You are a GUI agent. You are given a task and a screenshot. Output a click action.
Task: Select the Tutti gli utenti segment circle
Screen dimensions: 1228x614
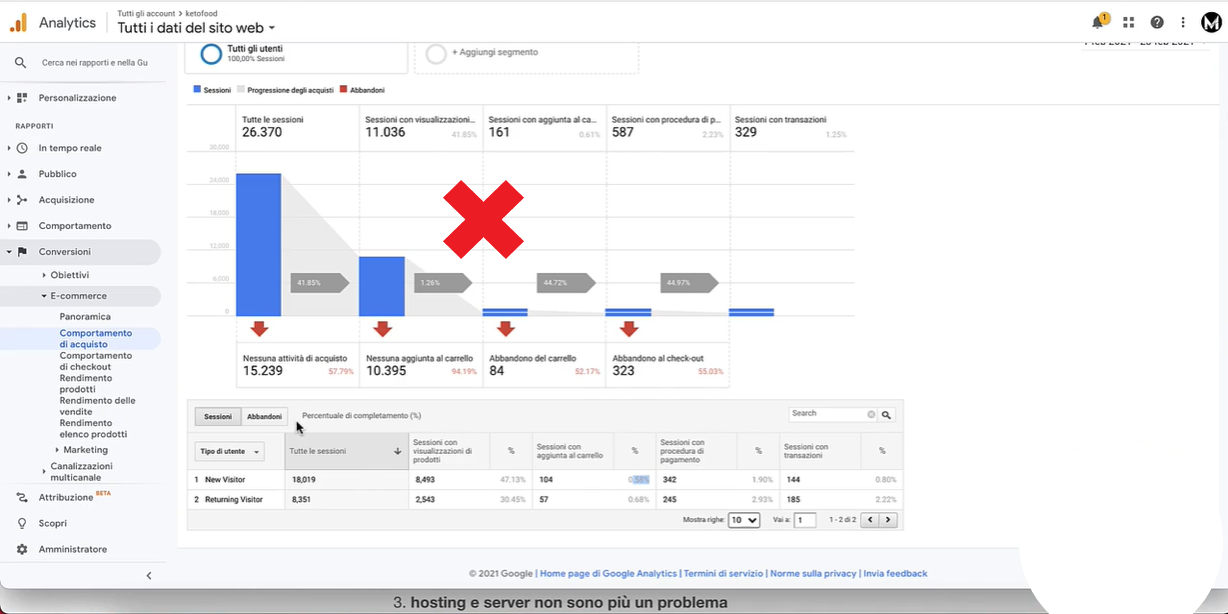tap(211, 54)
